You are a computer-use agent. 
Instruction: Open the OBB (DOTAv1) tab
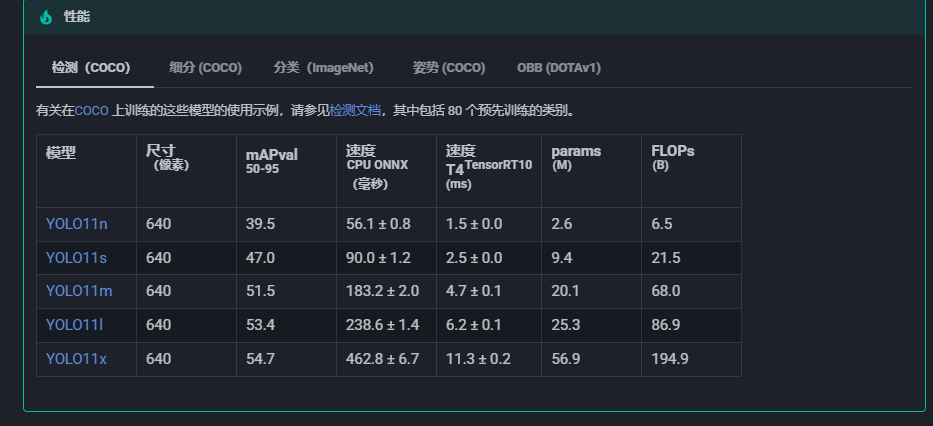tap(559, 68)
